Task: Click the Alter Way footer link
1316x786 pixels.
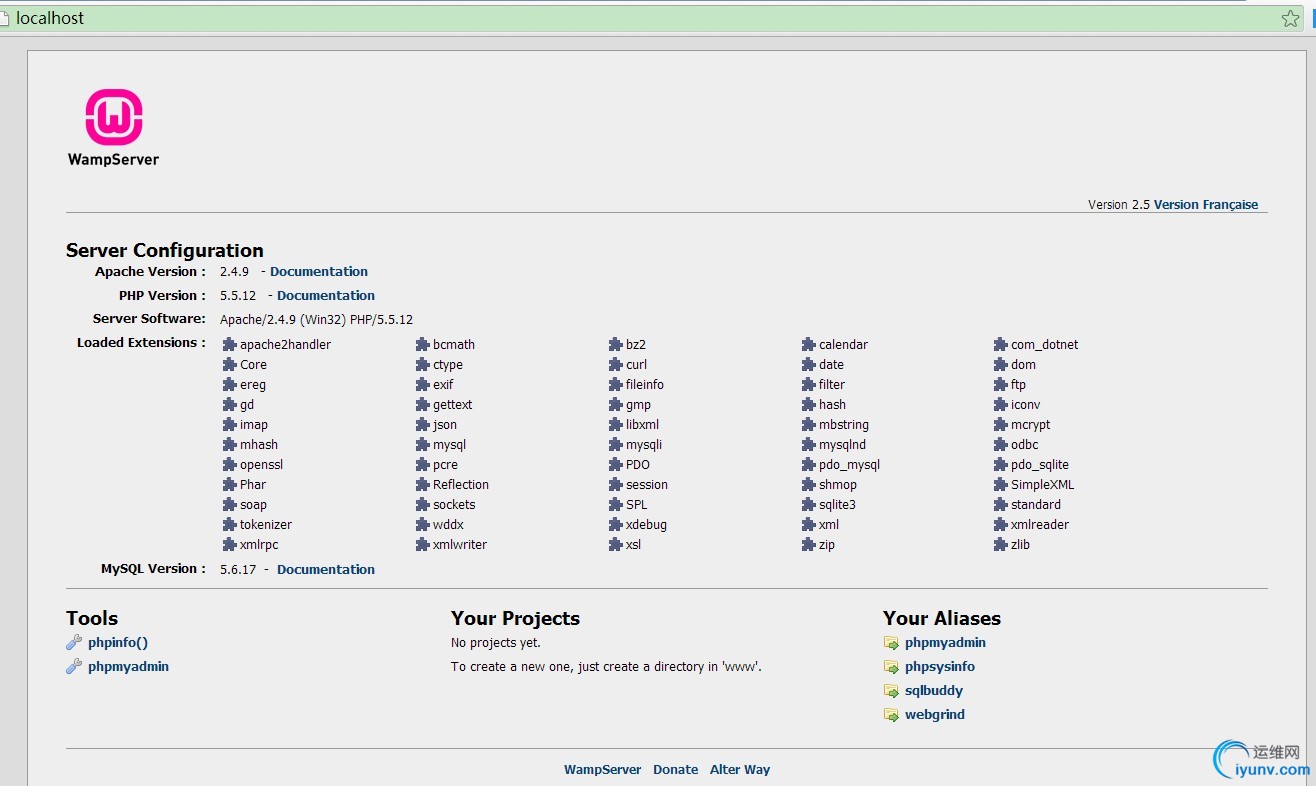Action: pyautogui.click(x=740, y=770)
